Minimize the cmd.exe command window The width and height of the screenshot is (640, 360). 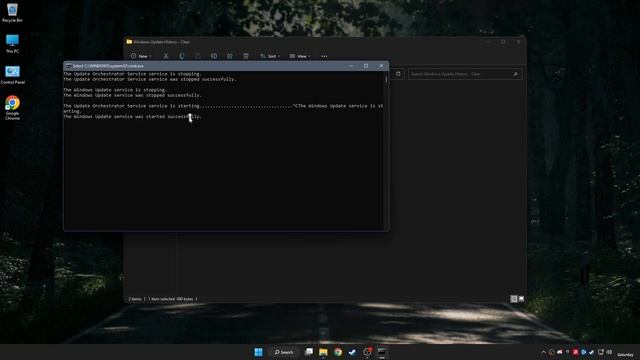[351, 66]
